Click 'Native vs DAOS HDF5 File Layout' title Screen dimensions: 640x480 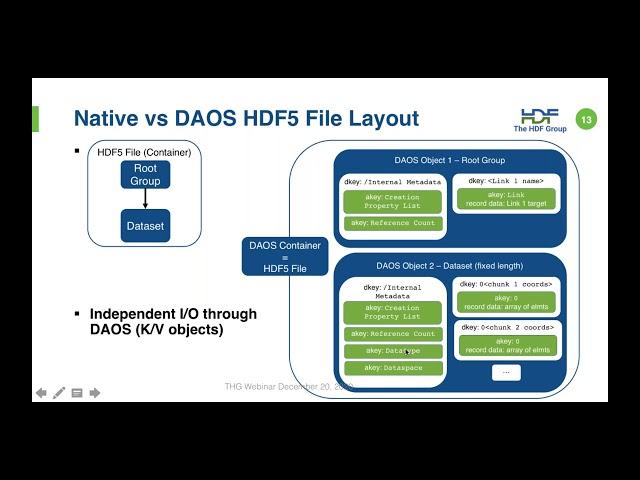coord(246,118)
